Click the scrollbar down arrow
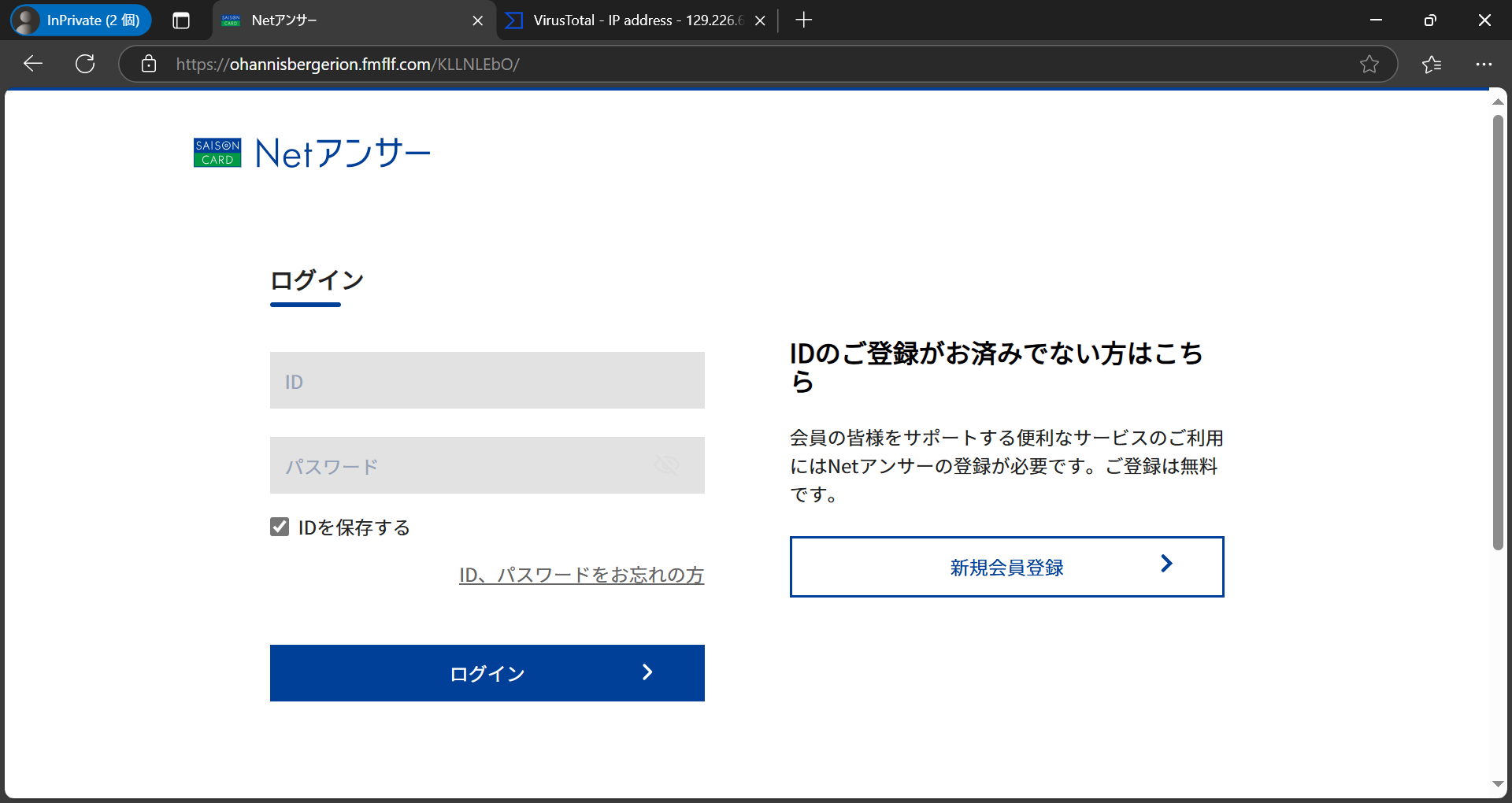Screen dimensions: 1512x803 (x=1498, y=783)
